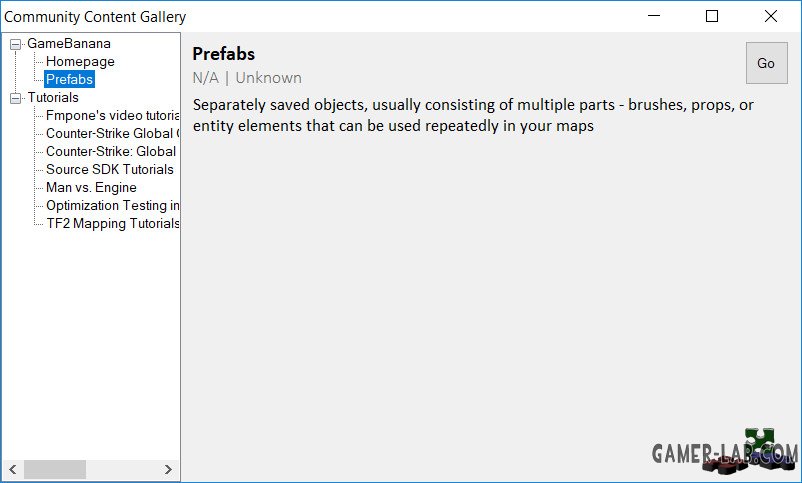Select the highlighted Prefabs entry
This screenshot has width=802, height=483.
pos(70,79)
